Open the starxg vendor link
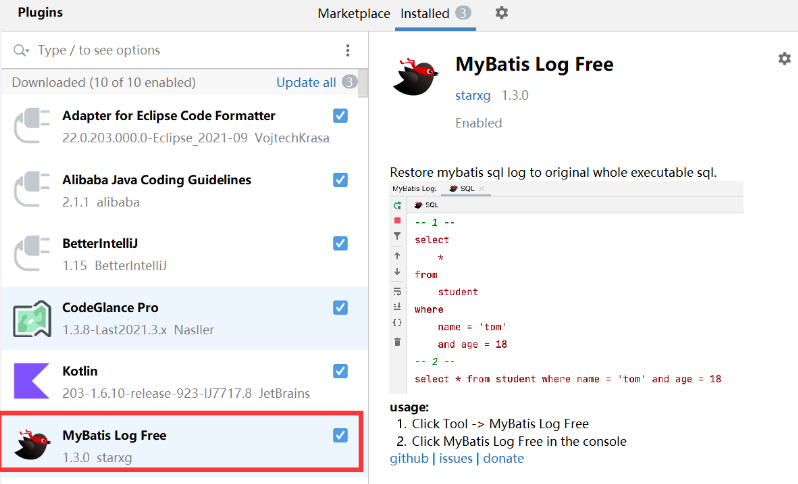 (x=473, y=96)
